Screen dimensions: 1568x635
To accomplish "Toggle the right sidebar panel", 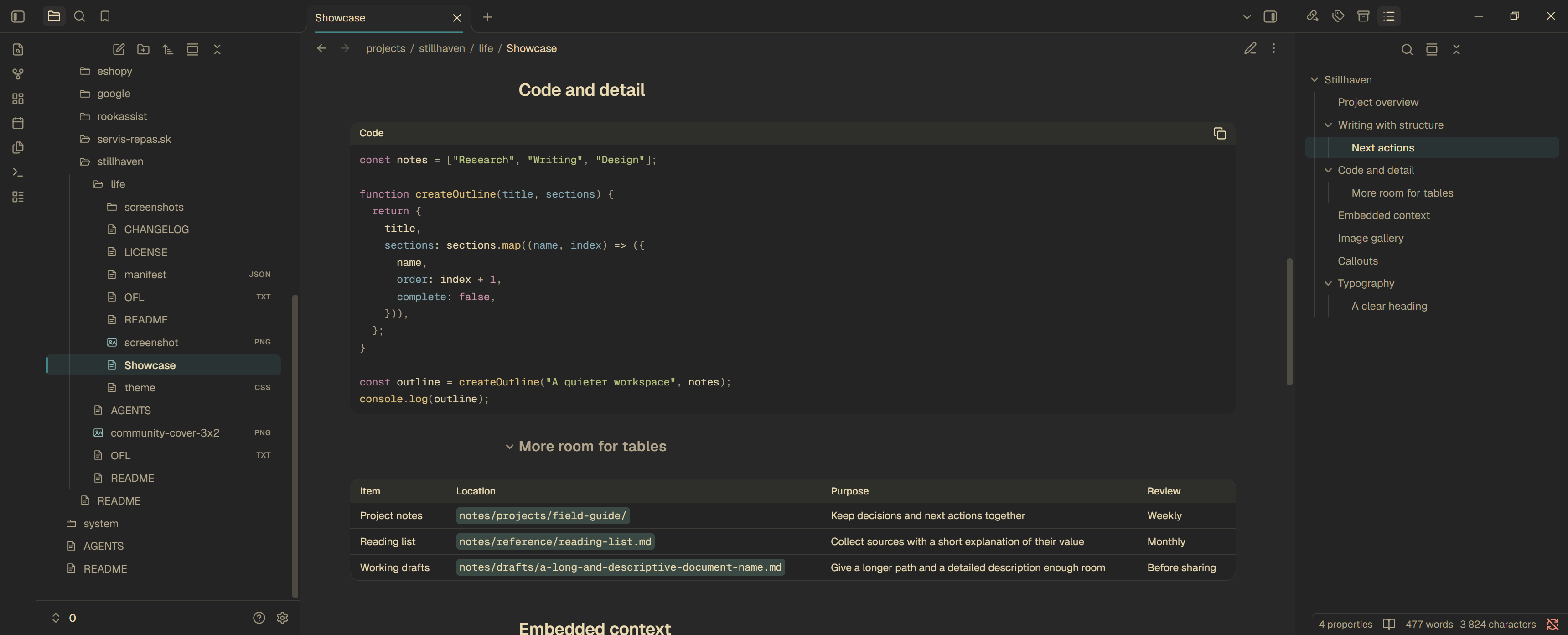I will (1270, 16).
